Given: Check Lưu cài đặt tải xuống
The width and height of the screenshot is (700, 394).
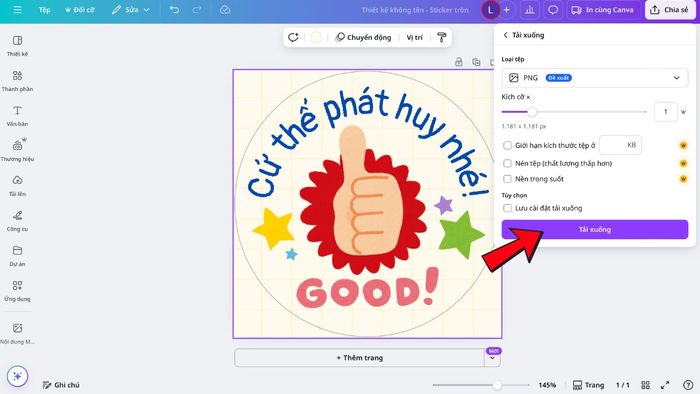Looking at the screenshot, I should pos(507,208).
